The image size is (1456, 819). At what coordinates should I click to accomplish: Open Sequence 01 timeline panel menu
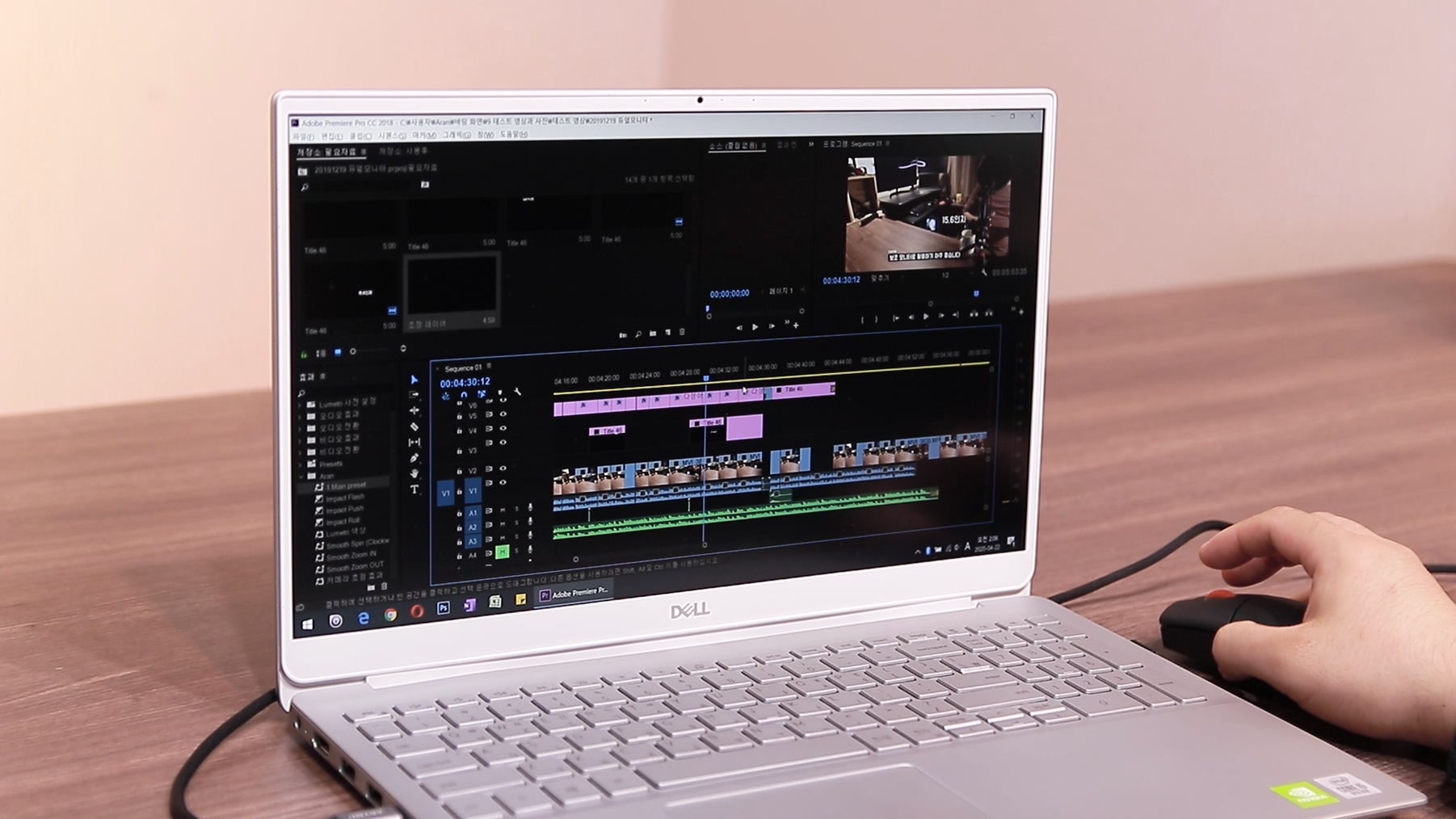tap(489, 367)
